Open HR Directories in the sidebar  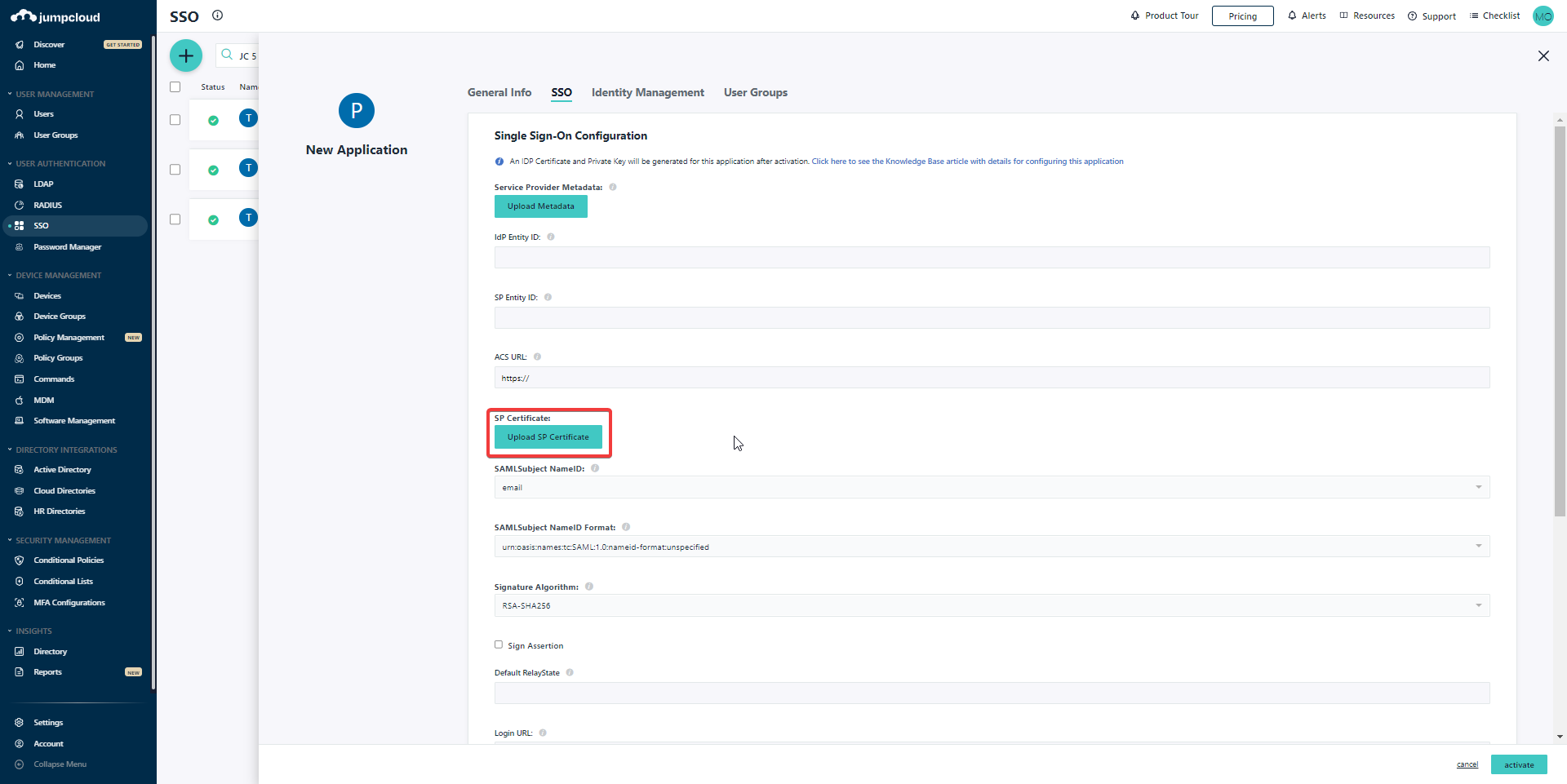click(x=59, y=512)
